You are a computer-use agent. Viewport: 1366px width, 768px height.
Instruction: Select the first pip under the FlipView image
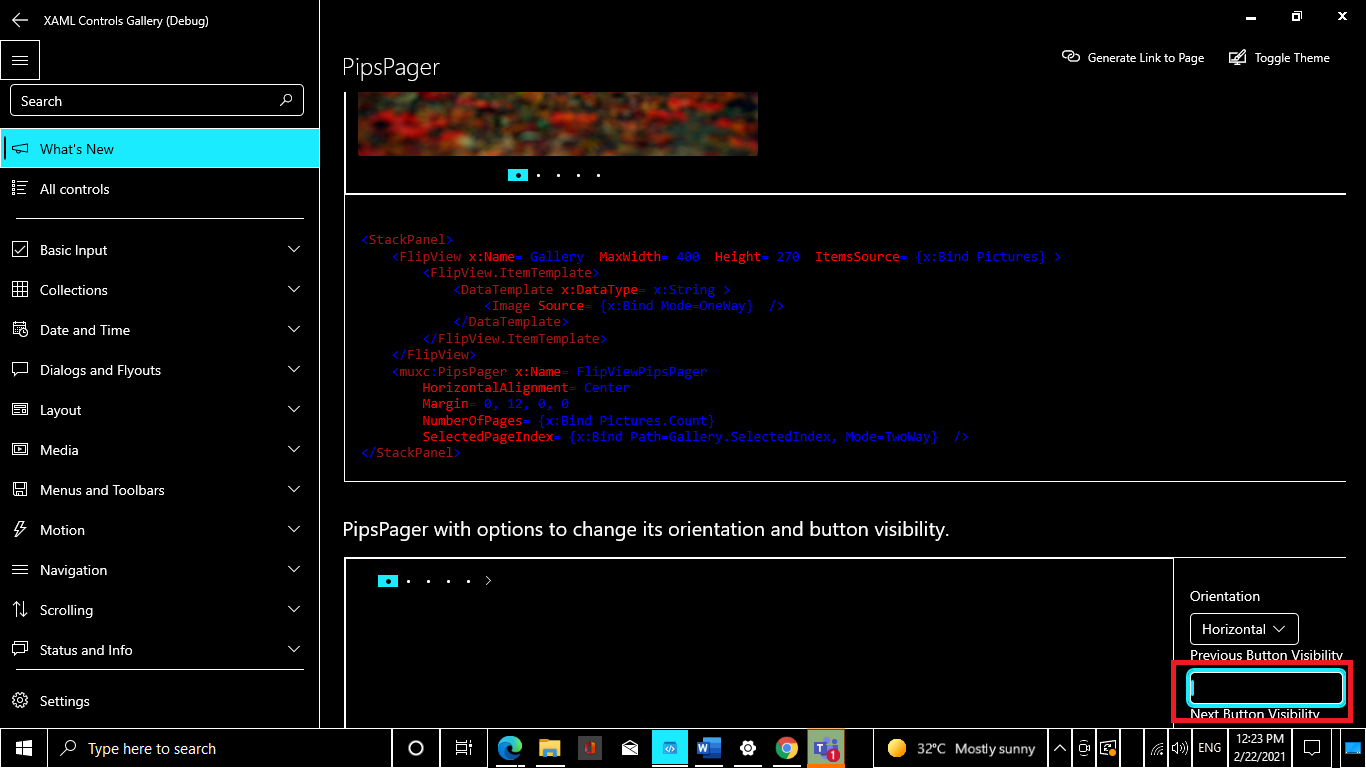[518, 174]
